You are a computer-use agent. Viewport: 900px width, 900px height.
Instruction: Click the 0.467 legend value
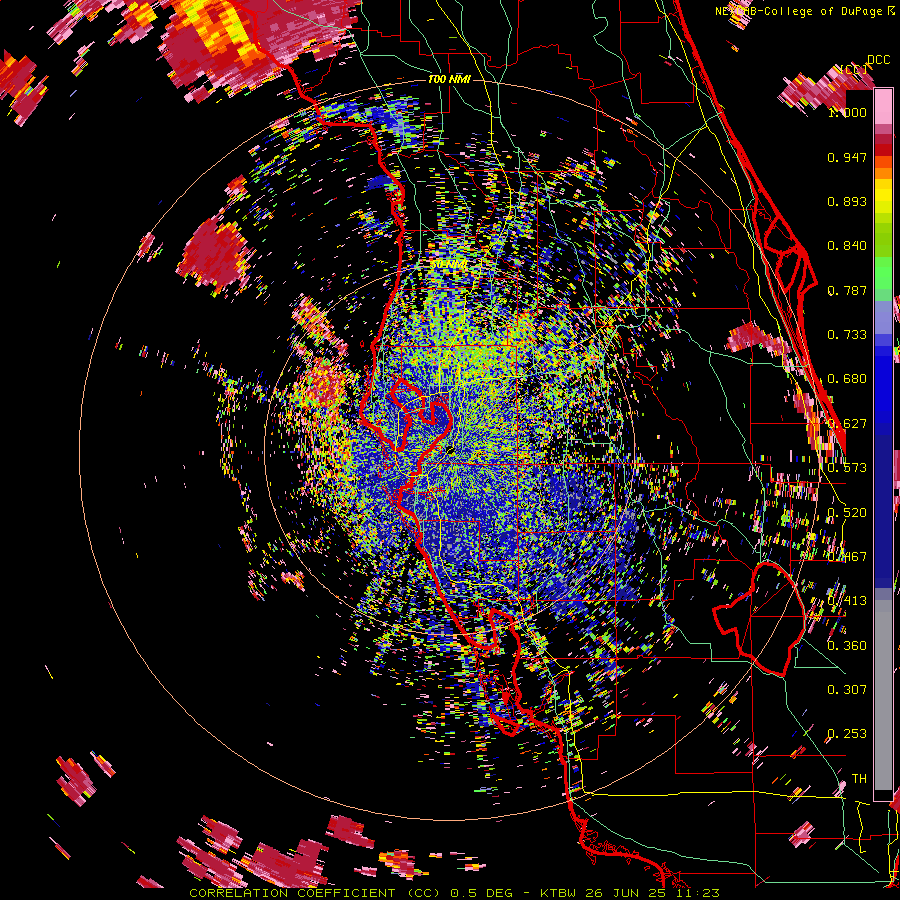847,557
